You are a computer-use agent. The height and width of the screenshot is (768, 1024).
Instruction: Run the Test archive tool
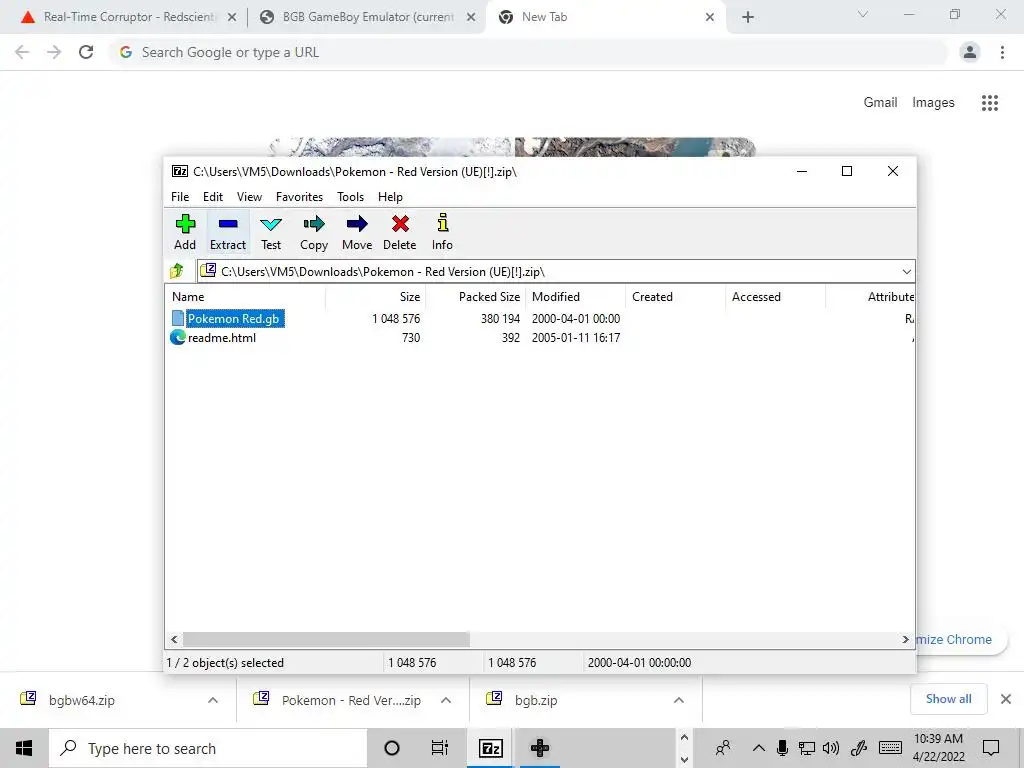point(271,232)
